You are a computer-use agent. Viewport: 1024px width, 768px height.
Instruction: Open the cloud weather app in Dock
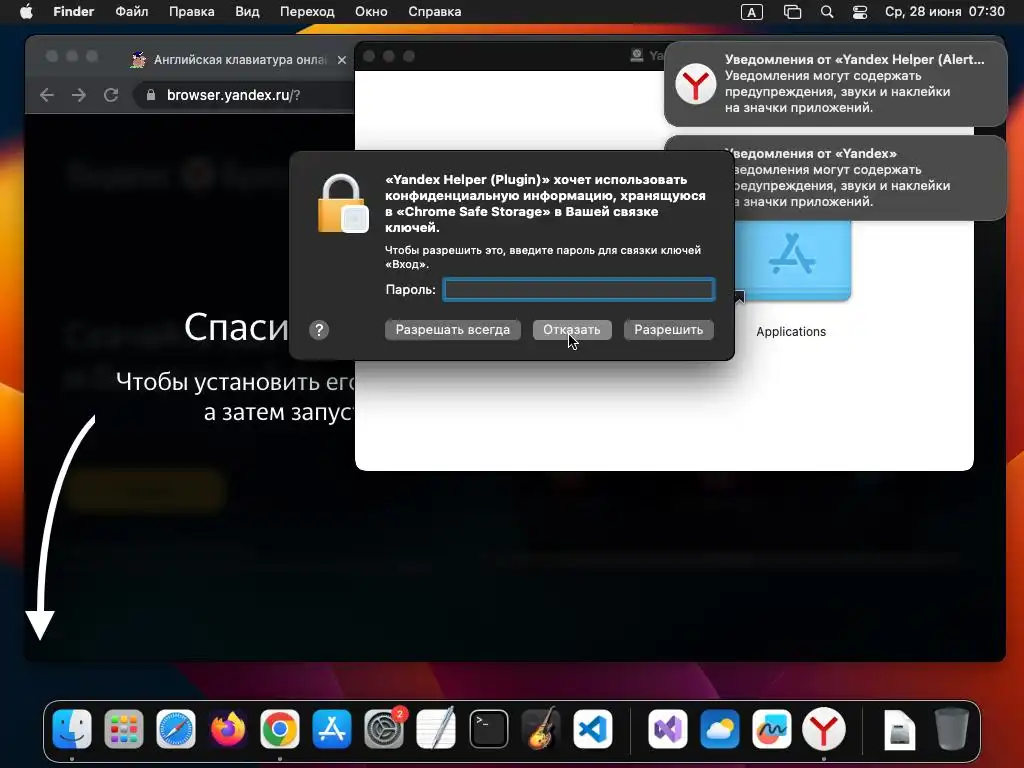click(x=720, y=729)
